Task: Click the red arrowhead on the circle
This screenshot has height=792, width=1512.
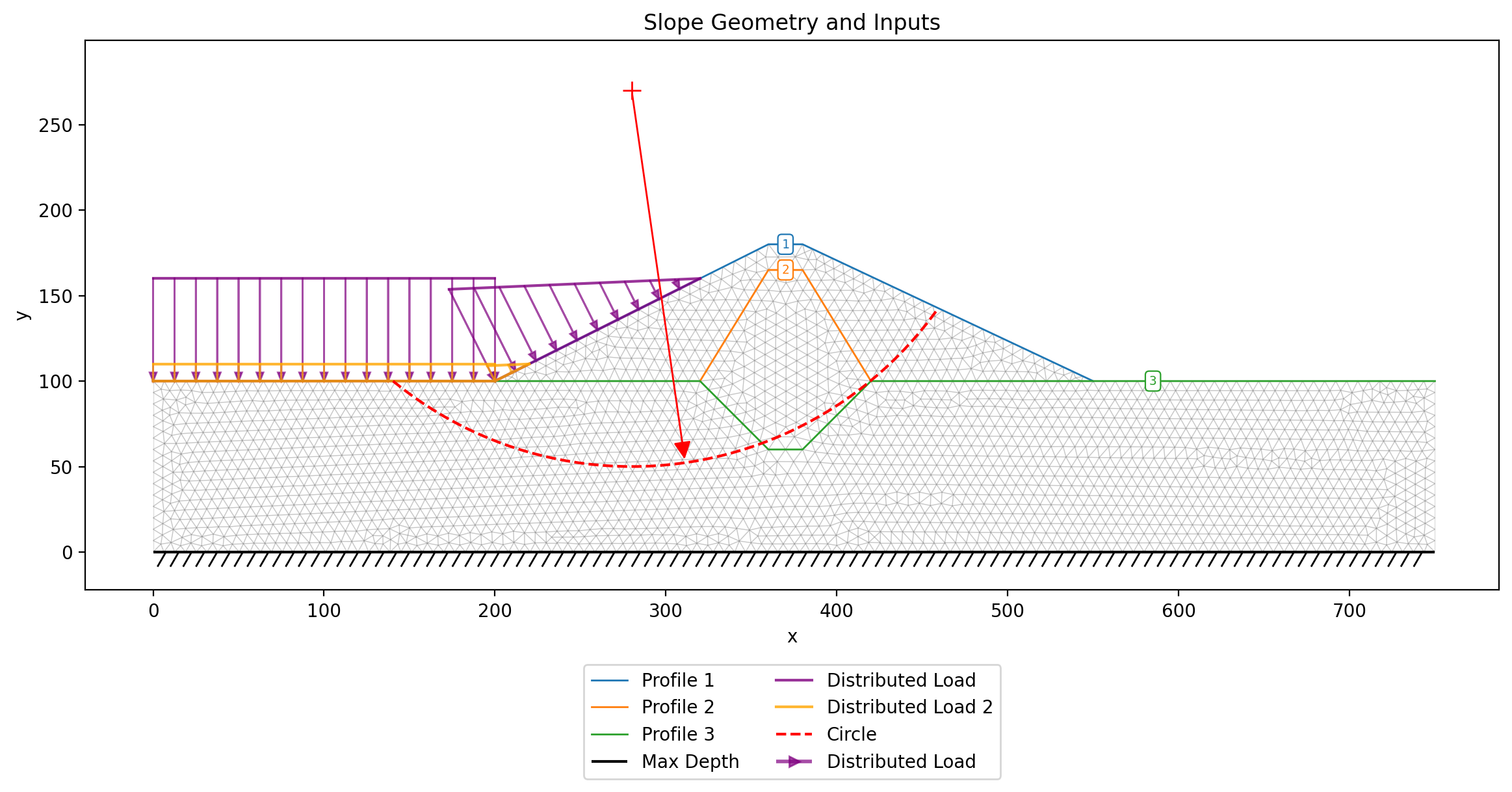Action: point(683,450)
